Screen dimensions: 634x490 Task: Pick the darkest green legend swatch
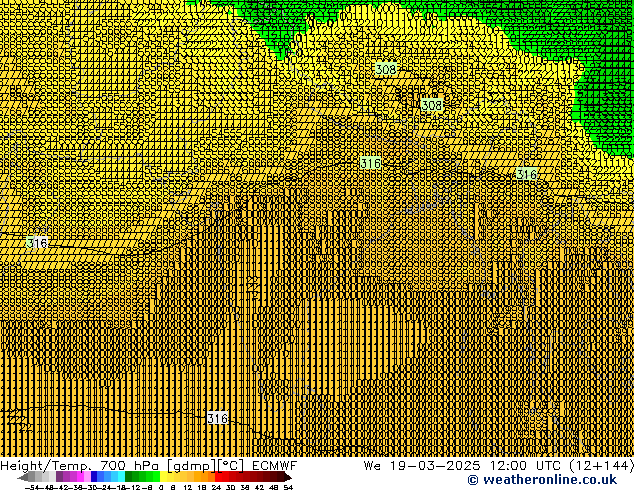129,477
